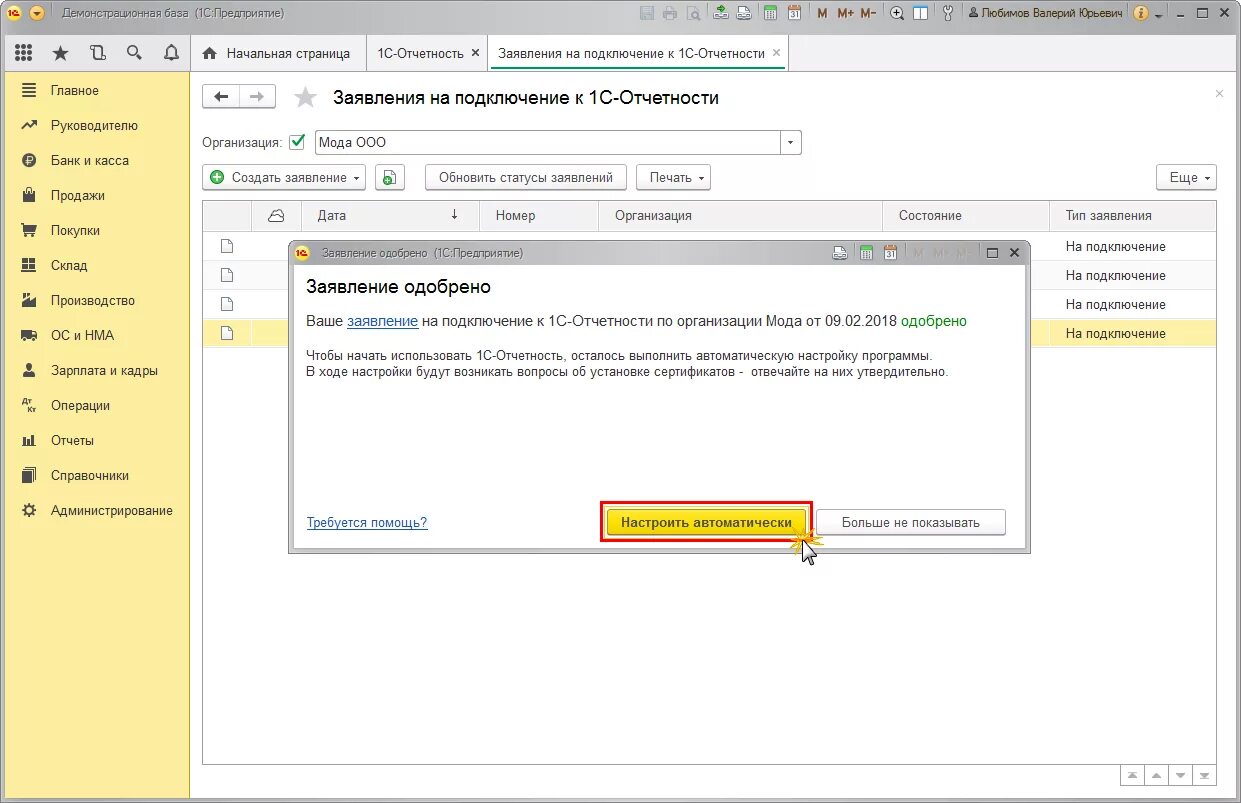Click the print icon in the main title bar
Viewport: 1241px width, 803px height.
click(670, 13)
